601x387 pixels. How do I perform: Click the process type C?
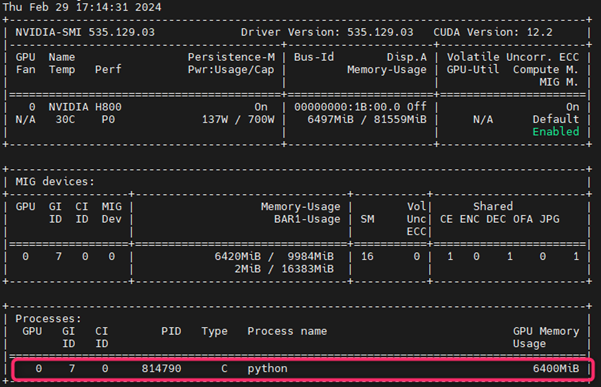(224, 369)
